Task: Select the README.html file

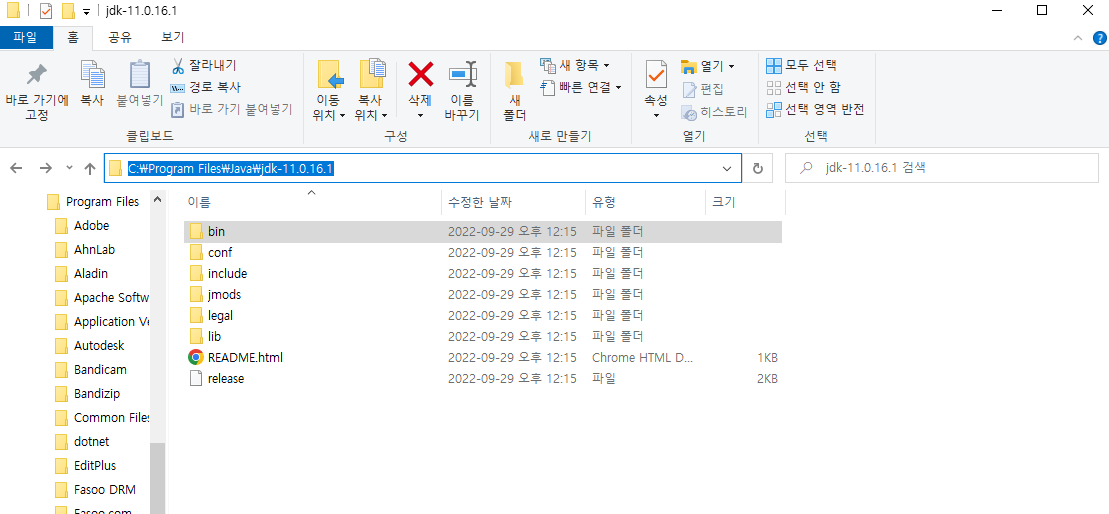Action: point(482,358)
